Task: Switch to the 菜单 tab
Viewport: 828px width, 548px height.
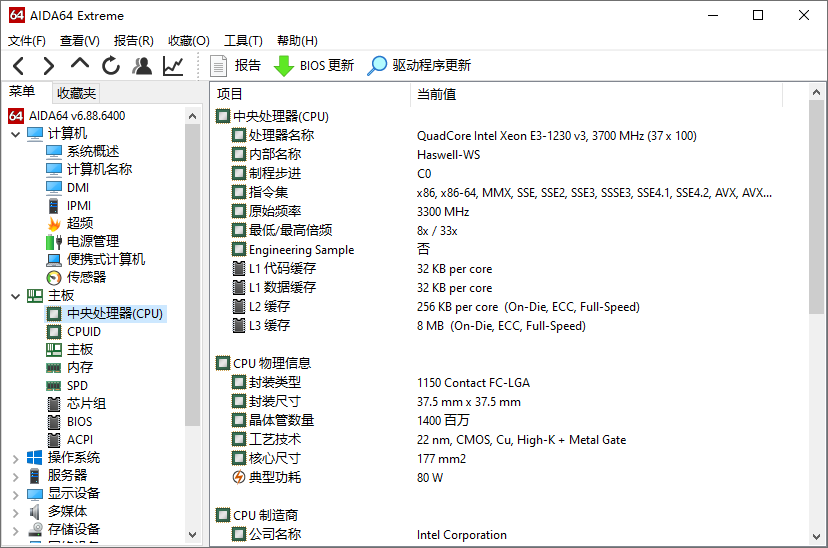Action: point(22,92)
